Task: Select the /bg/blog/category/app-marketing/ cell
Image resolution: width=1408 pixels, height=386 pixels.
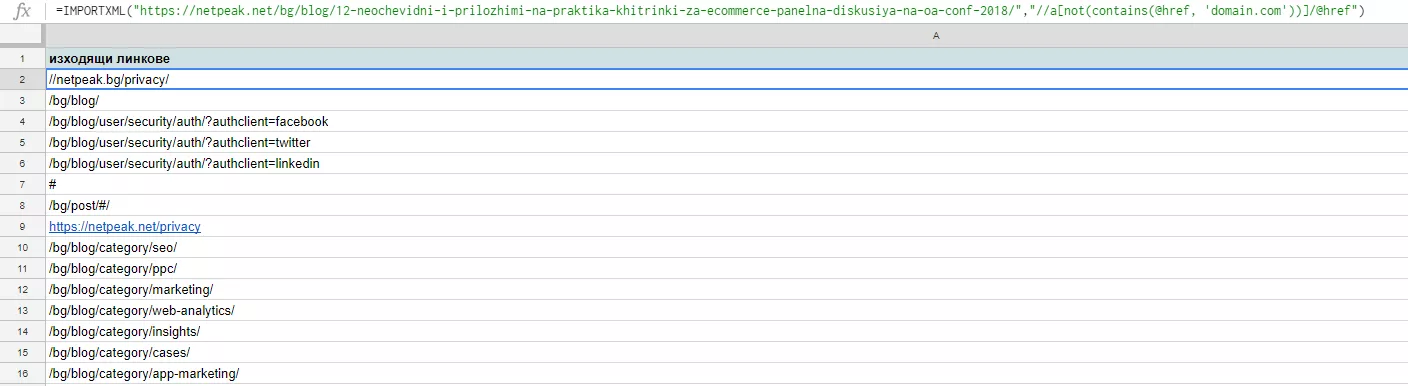Action: pos(727,374)
